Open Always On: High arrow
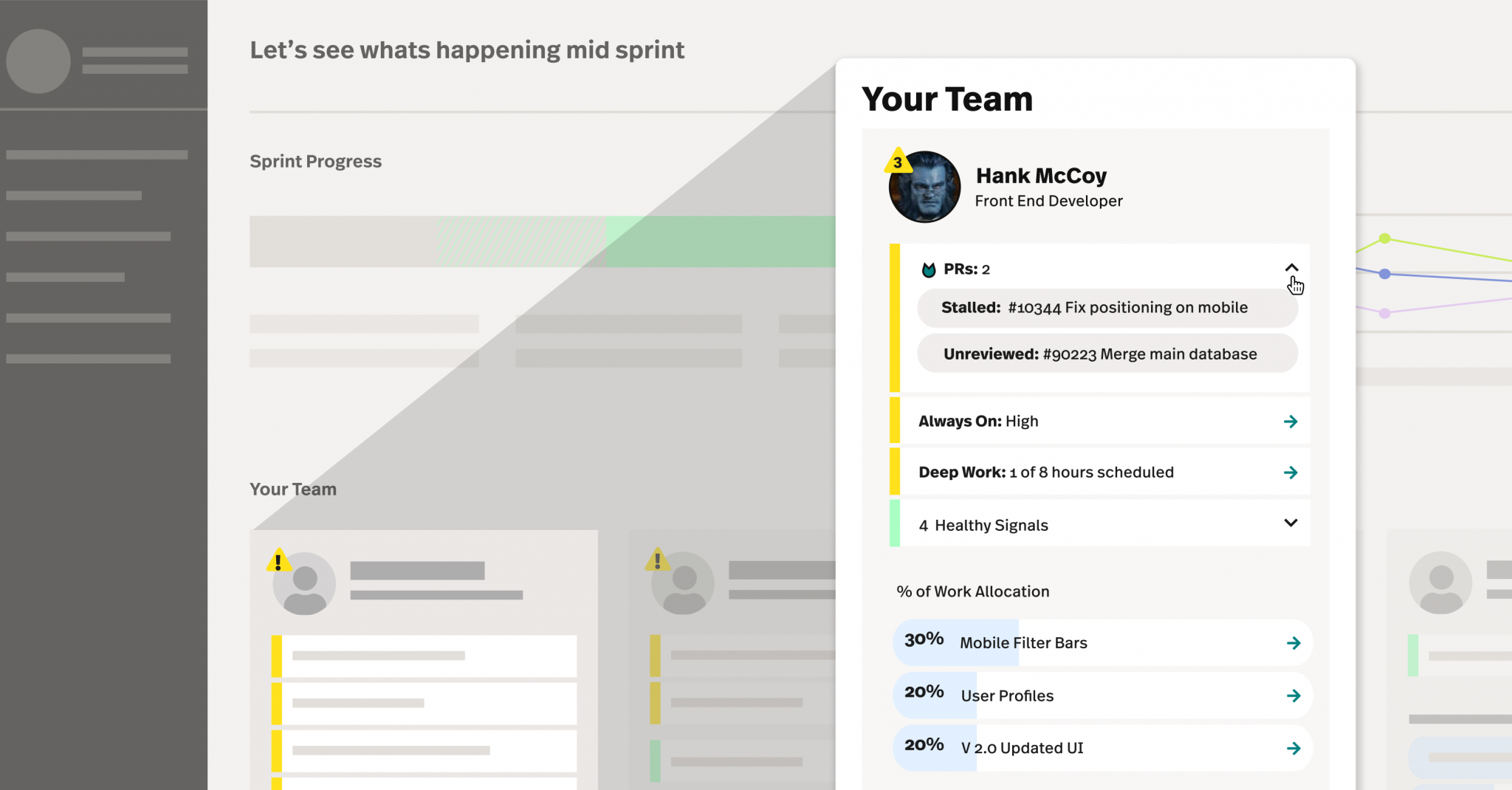The image size is (1512, 790). 1291,422
